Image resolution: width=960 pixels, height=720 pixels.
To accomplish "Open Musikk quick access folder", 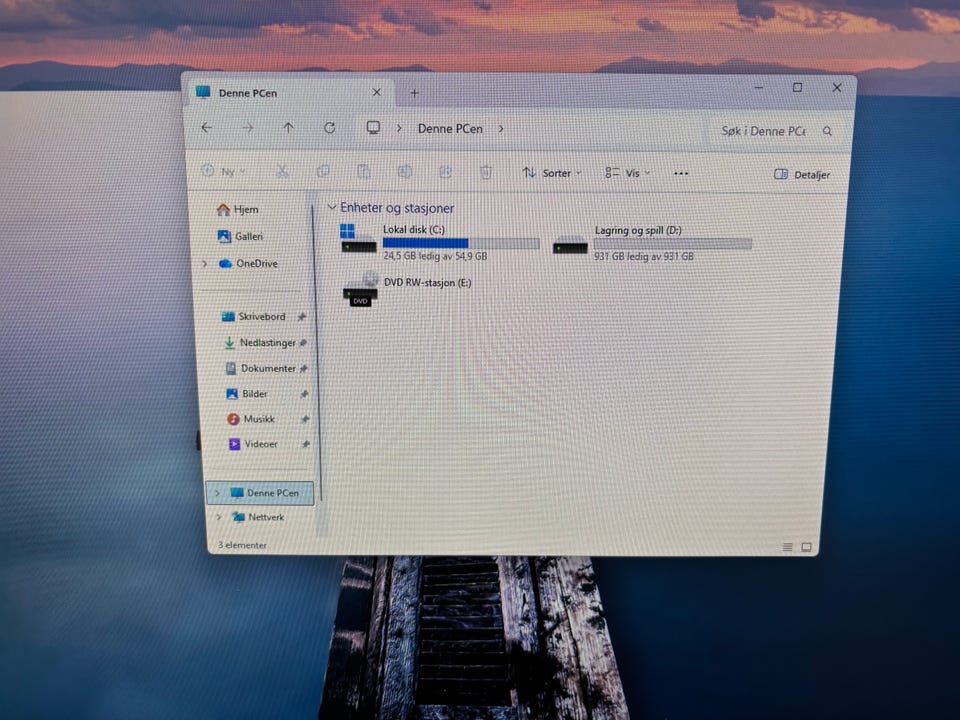I will [x=251, y=419].
